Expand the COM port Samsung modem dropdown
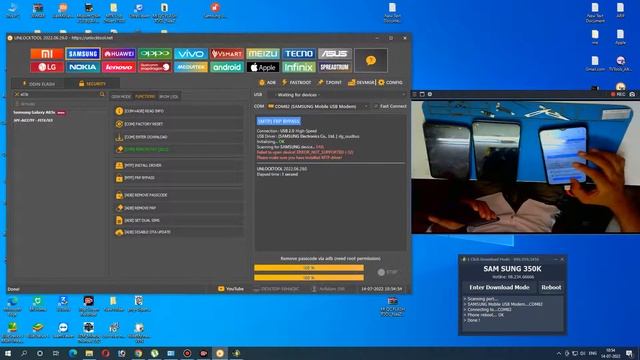Screen dimensions: 640x360 coord(318,106)
